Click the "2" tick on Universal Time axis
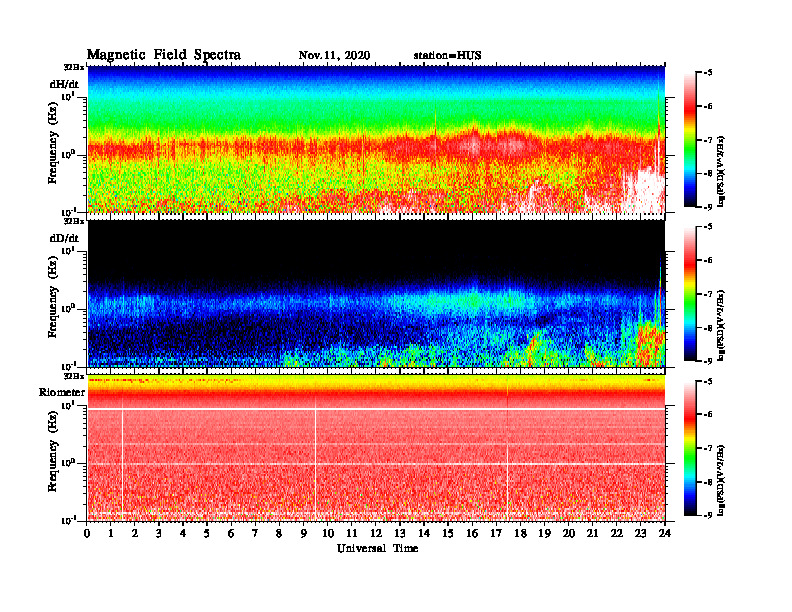 tap(135, 534)
